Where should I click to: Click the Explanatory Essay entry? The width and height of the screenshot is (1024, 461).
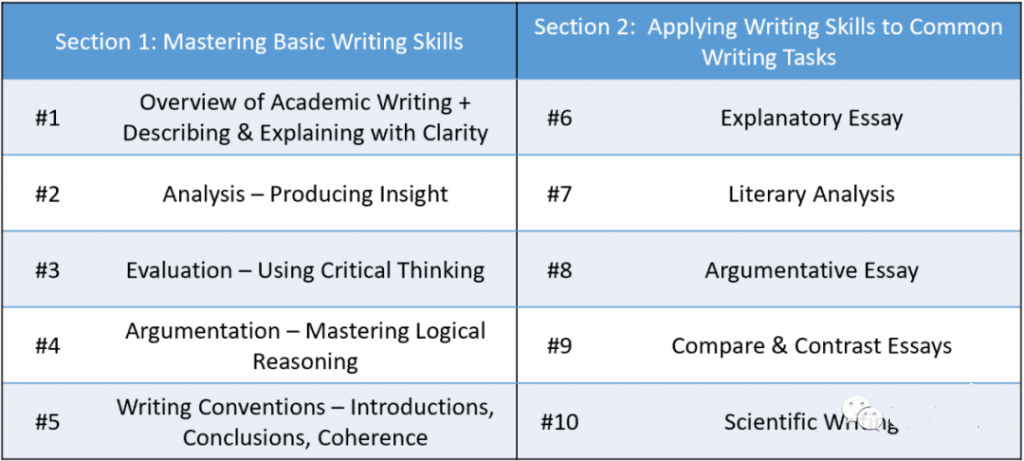[811, 118]
